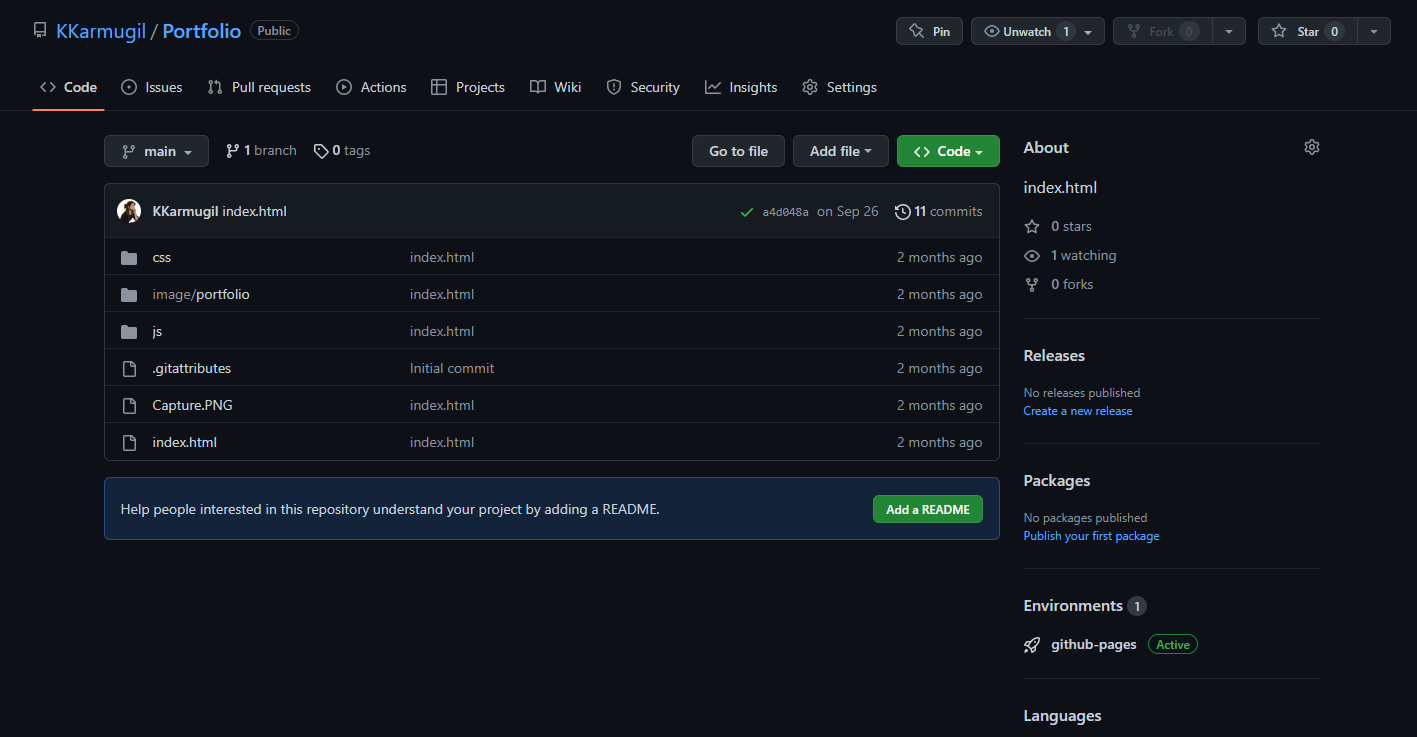Screen dimensions: 1417x737
Task: Open the Releases heading link
Action: 1054,356
